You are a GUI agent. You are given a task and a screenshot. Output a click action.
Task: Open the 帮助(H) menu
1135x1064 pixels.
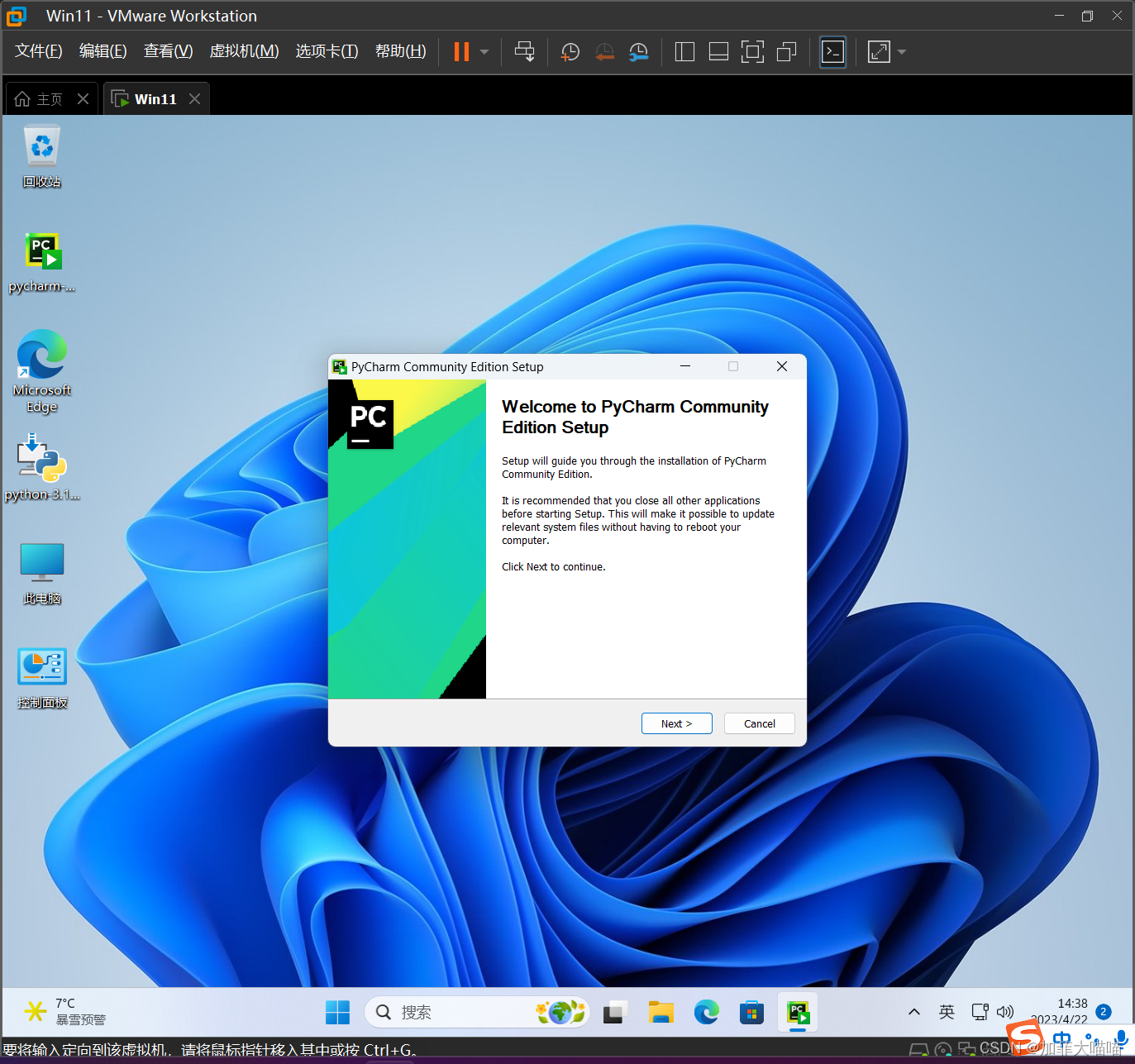coord(401,51)
